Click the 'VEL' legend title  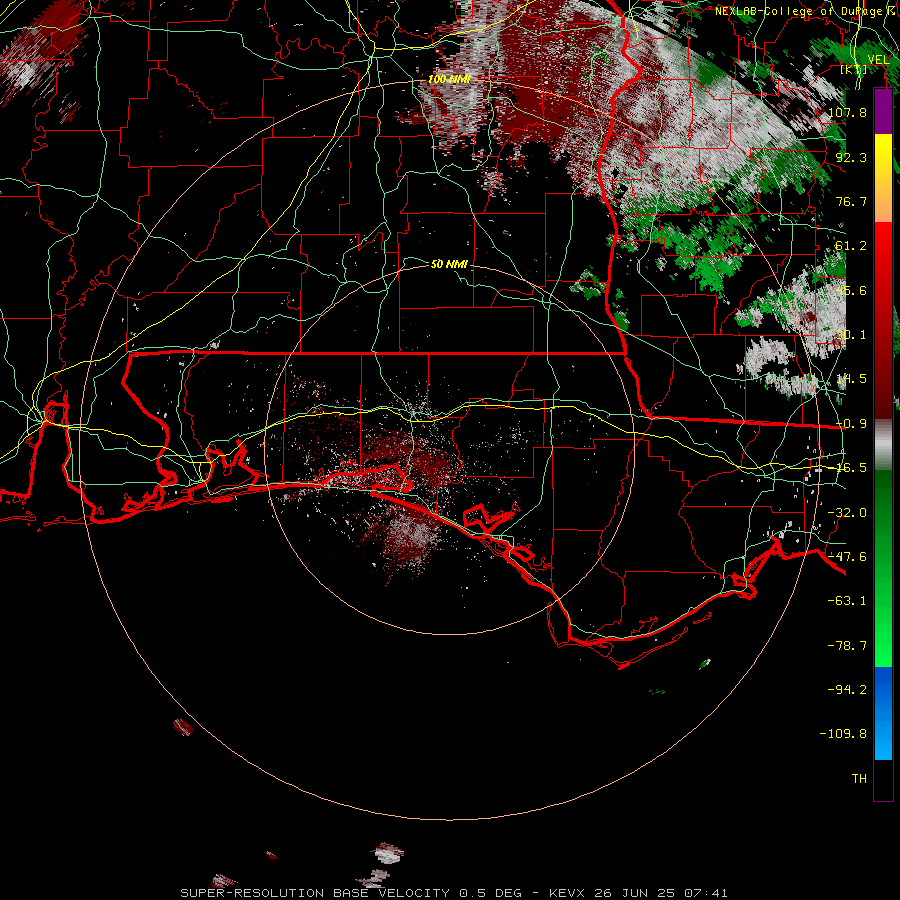879,60
